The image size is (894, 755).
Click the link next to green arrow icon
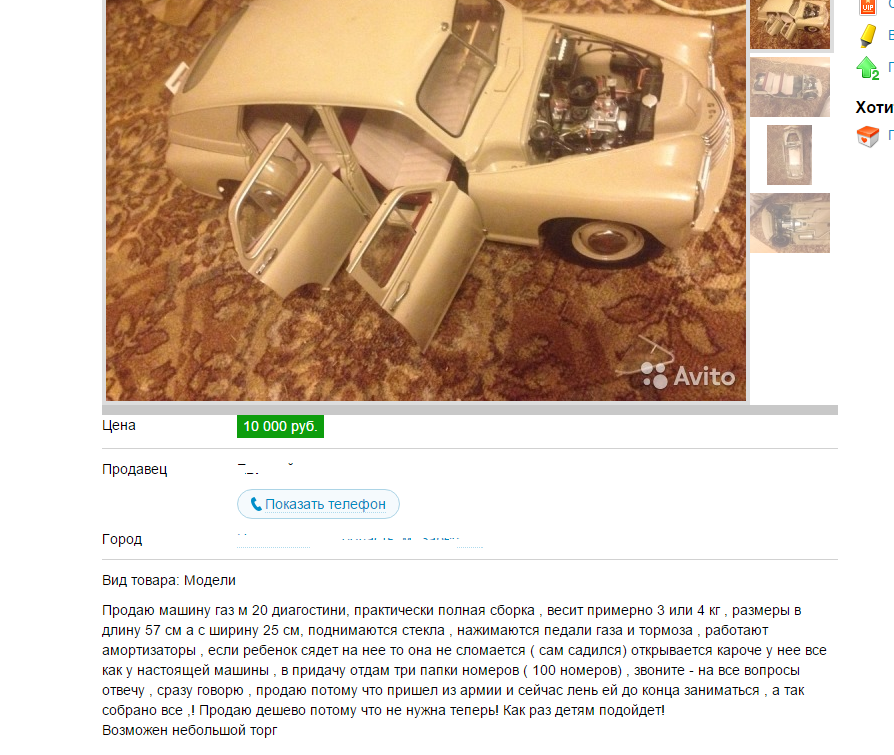click(x=891, y=67)
